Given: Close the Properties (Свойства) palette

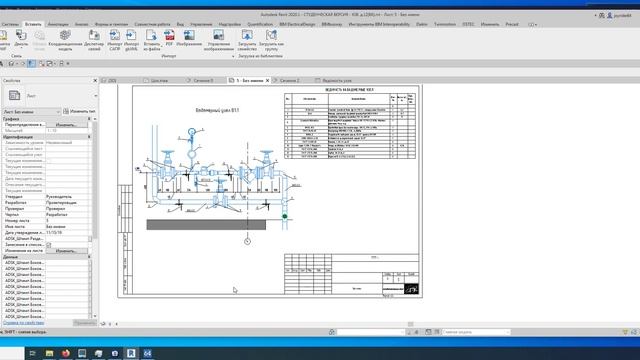Looking at the screenshot, I should click(x=95, y=81).
